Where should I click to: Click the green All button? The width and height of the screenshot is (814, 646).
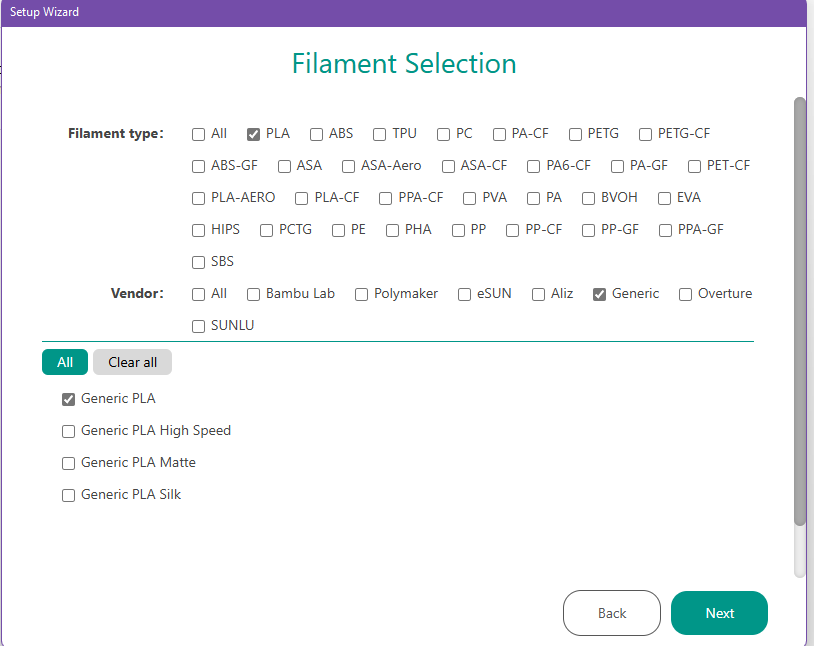click(65, 362)
